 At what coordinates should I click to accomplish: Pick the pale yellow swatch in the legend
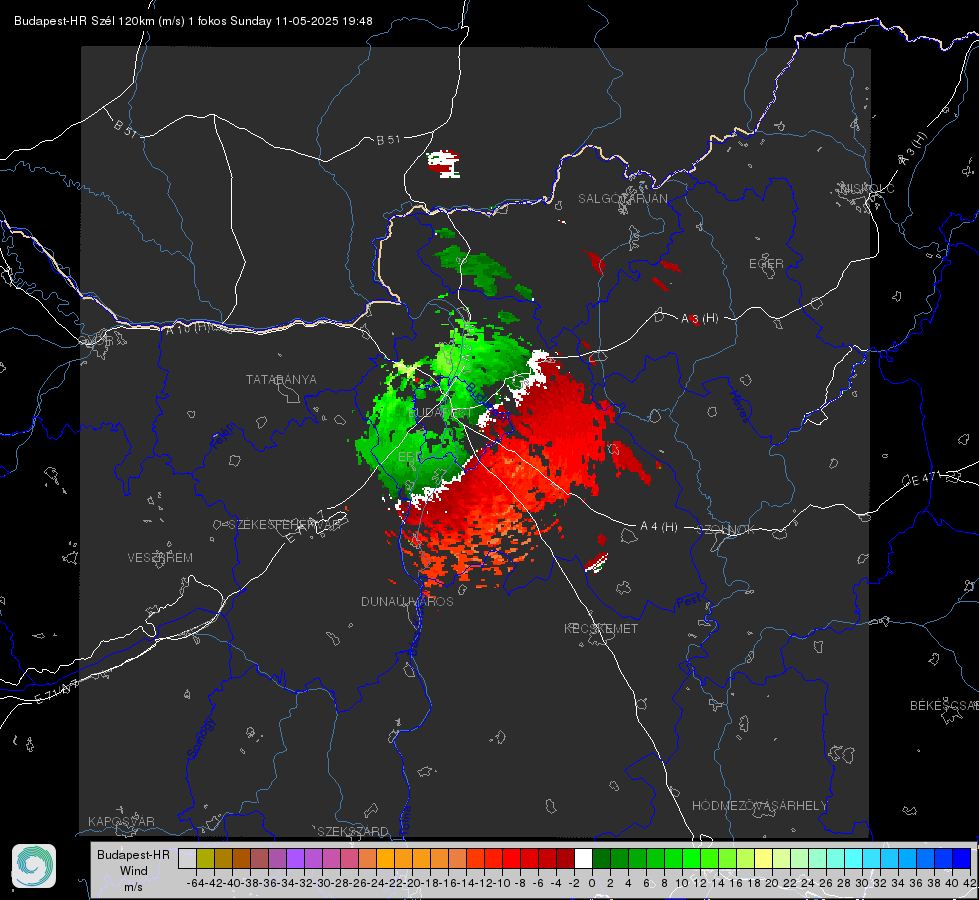763,858
